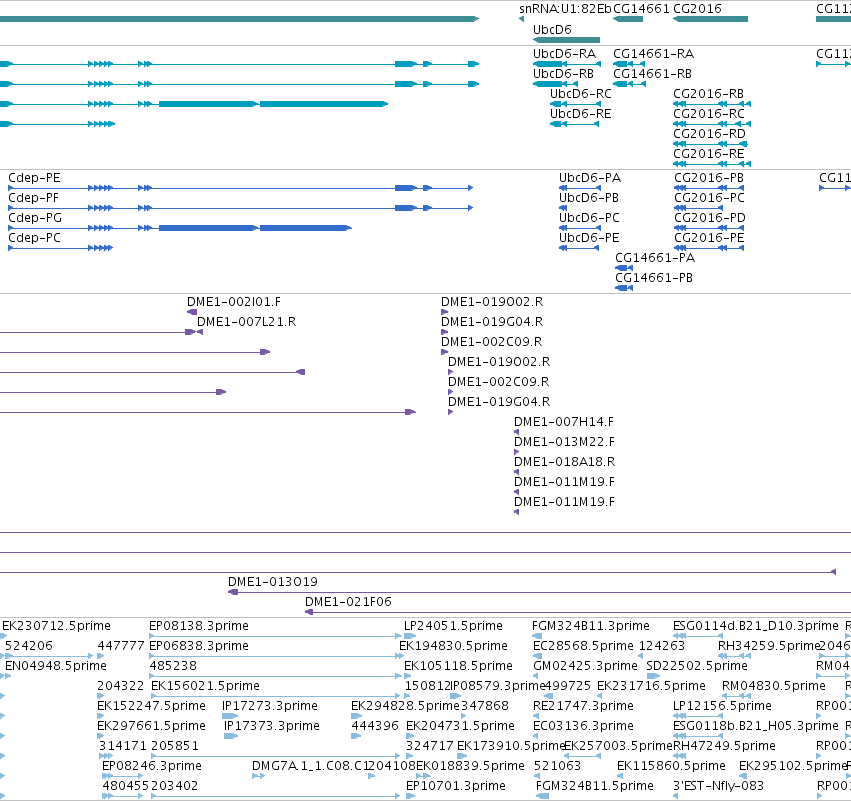Click the BAC end DME1-007L21.R
Image resolution: width=851 pixels, height=801 pixels.
[x=246, y=322]
